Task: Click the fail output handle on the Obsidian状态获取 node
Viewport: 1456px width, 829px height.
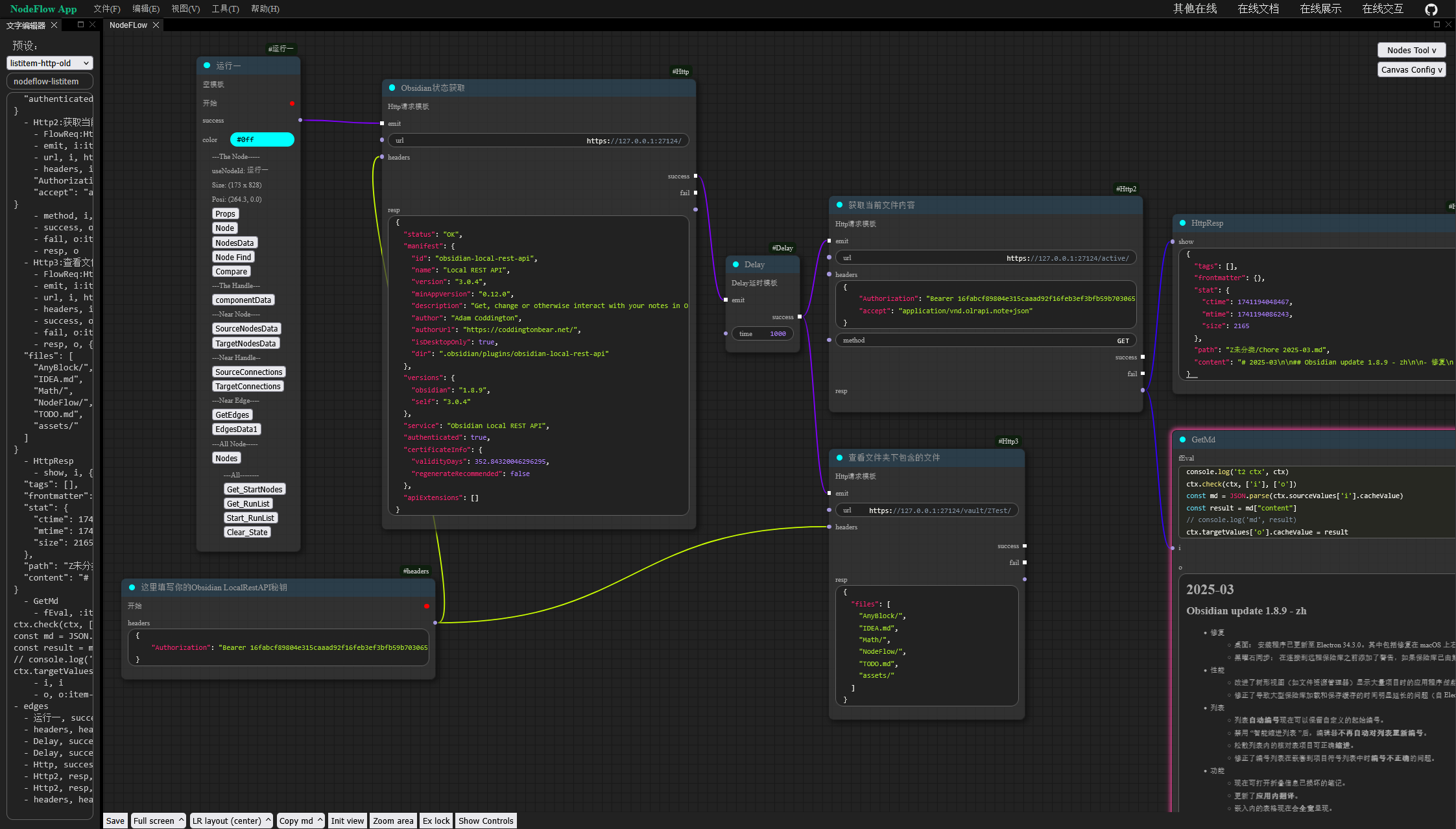Action: [x=695, y=193]
